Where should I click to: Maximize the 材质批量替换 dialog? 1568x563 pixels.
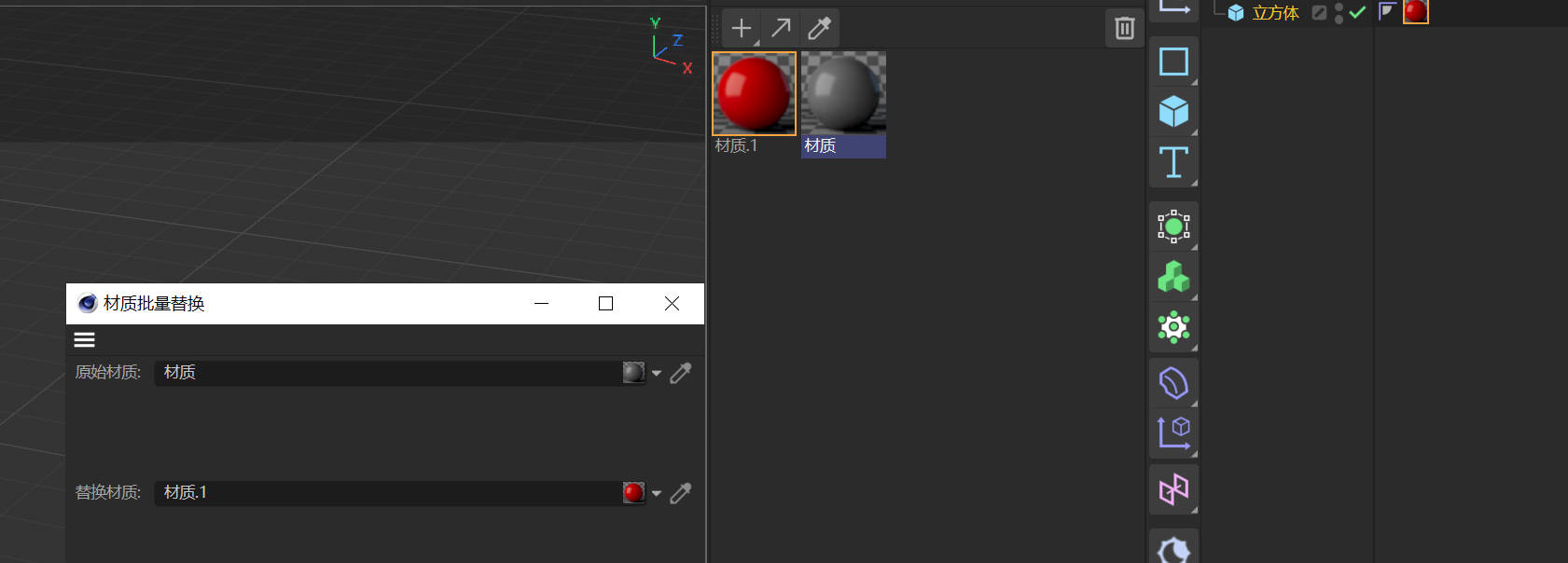(x=605, y=303)
